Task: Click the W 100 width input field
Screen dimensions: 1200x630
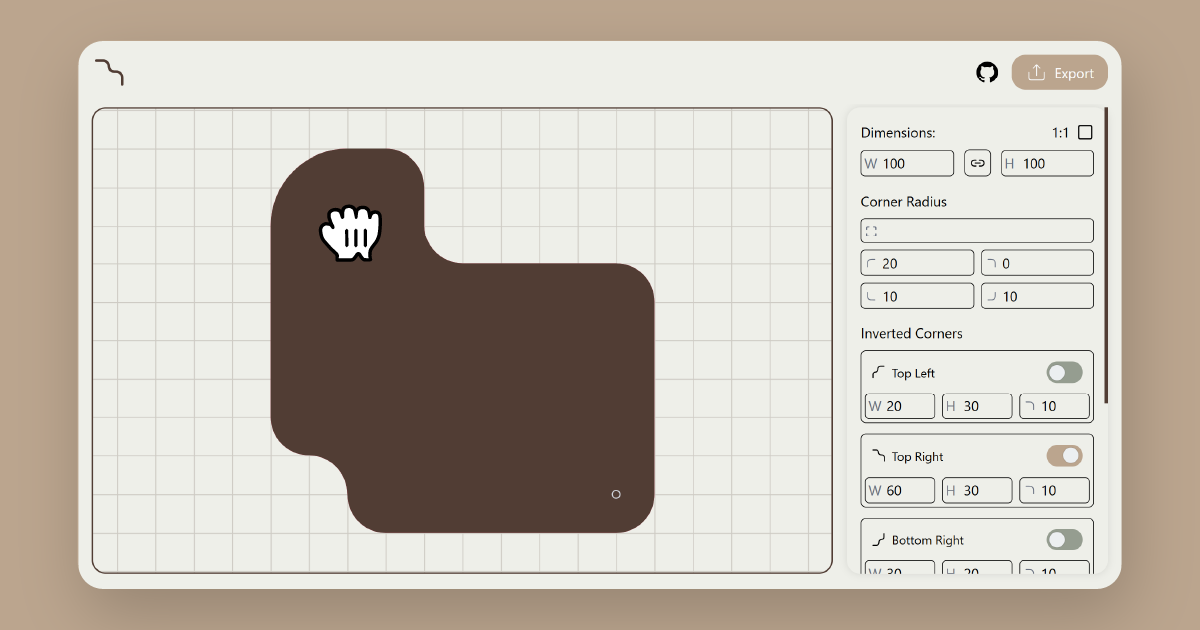Action: click(x=907, y=162)
